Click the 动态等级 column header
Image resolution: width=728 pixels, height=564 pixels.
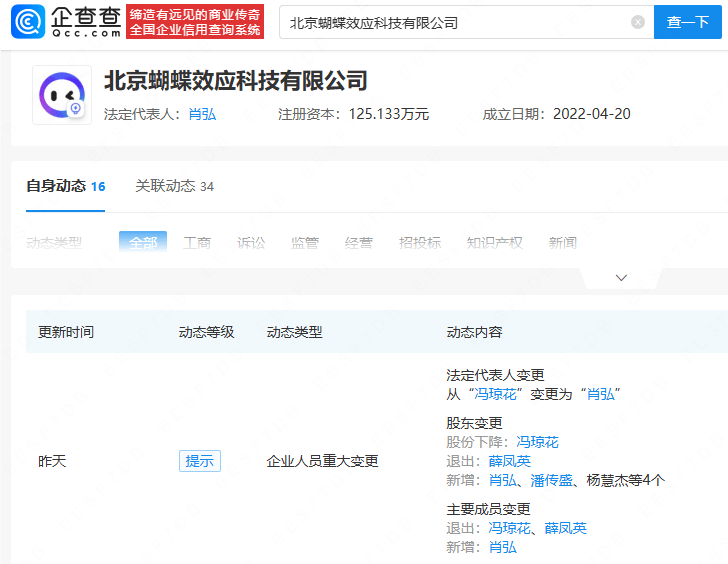(x=206, y=332)
